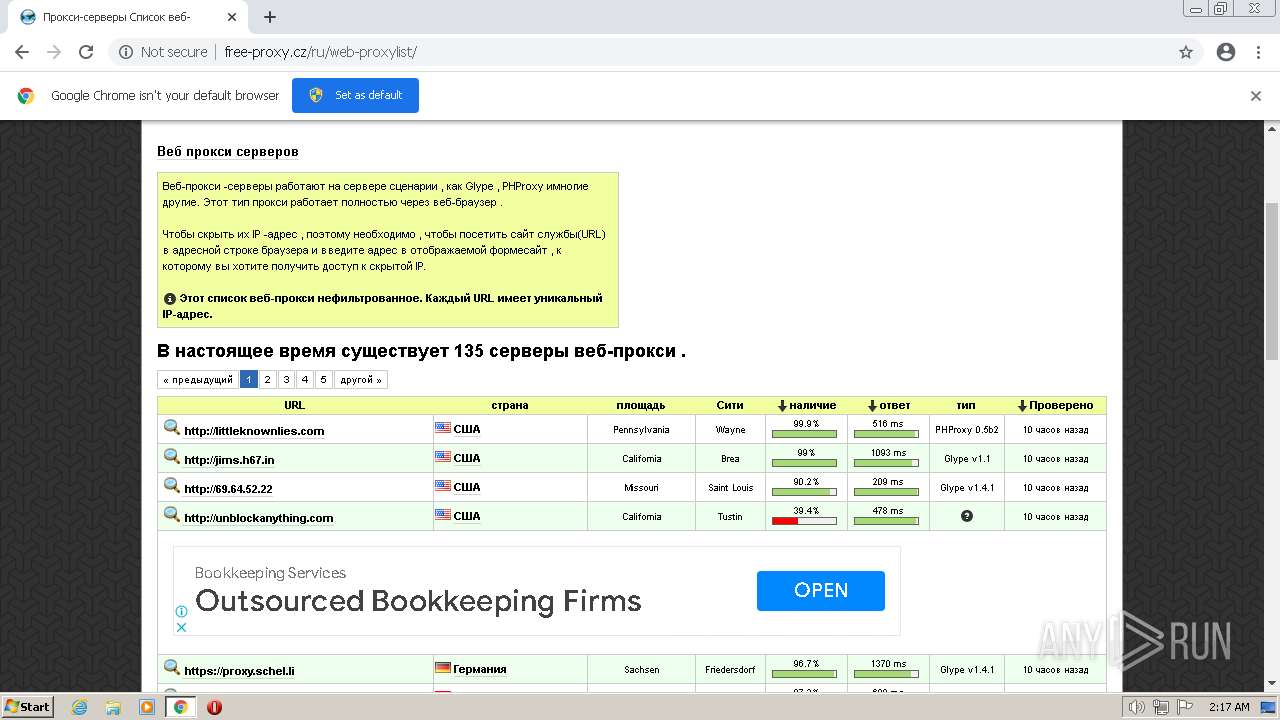Click 1093 ms response bar
Viewport: 1280px width, 720px height.
[x=887, y=462]
